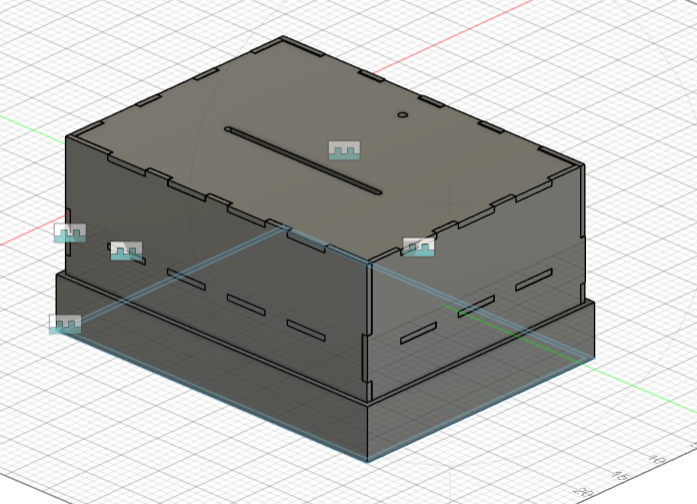Click the rightmost rectangular slot on the left wall

306,326
